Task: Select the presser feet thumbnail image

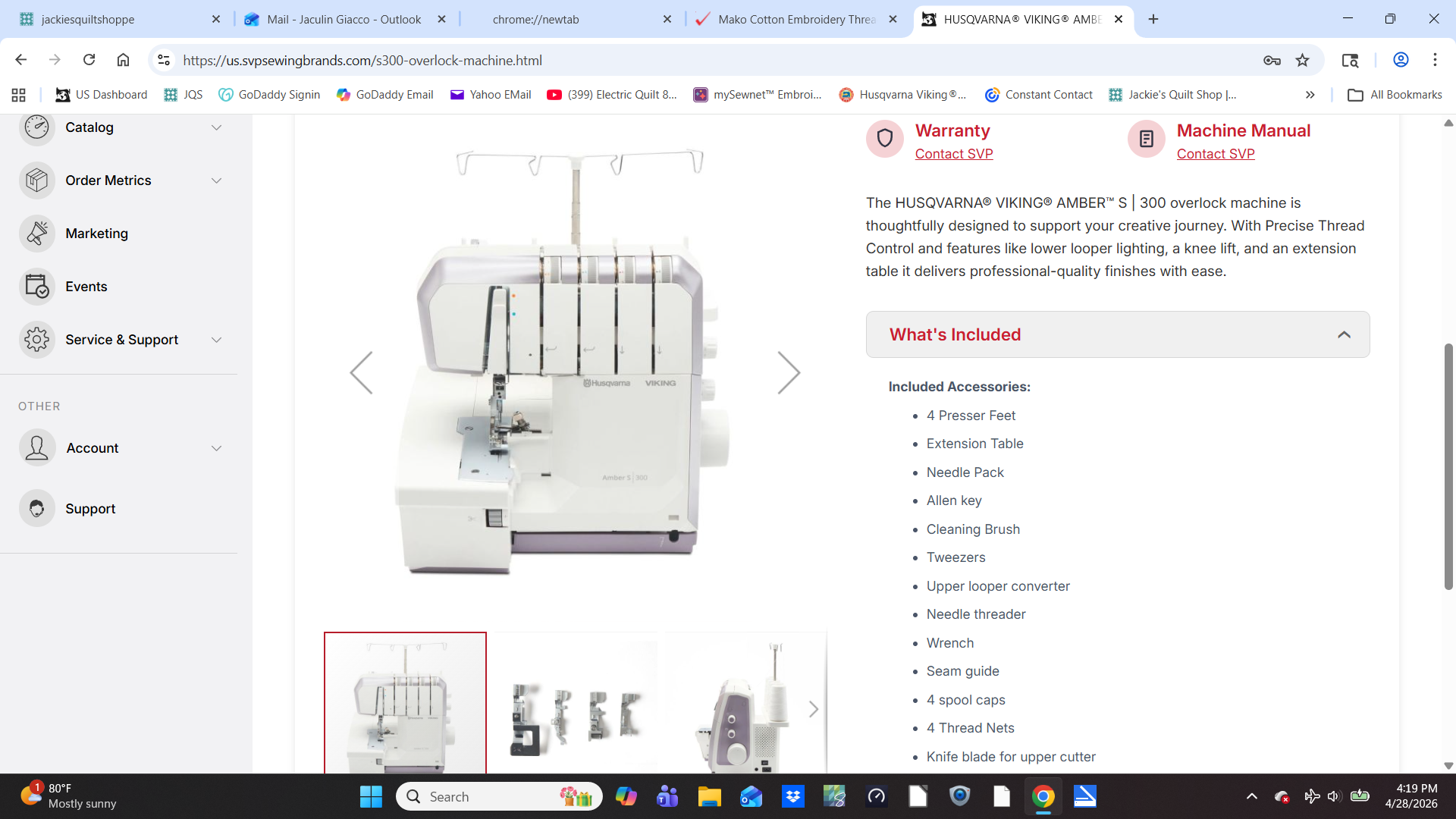Action: pyautogui.click(x=576, y=709)
